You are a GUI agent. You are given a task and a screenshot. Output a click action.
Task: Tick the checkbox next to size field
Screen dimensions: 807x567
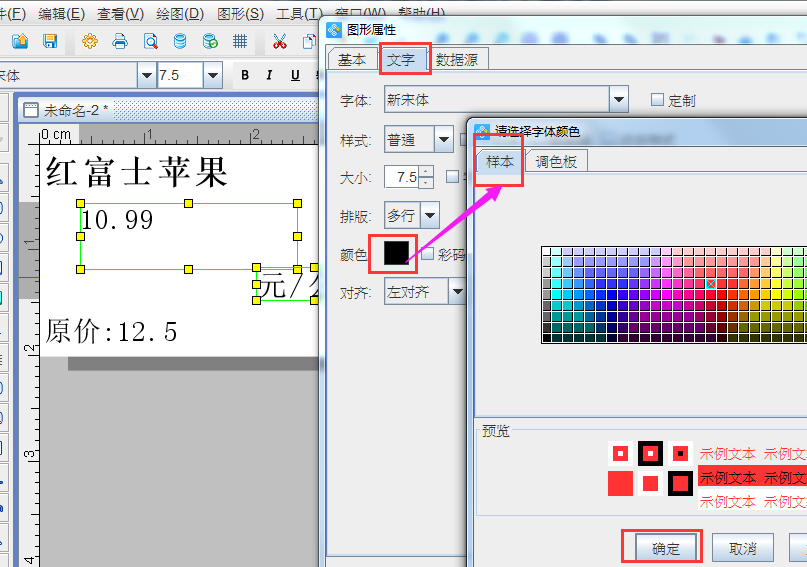[452, 177]
